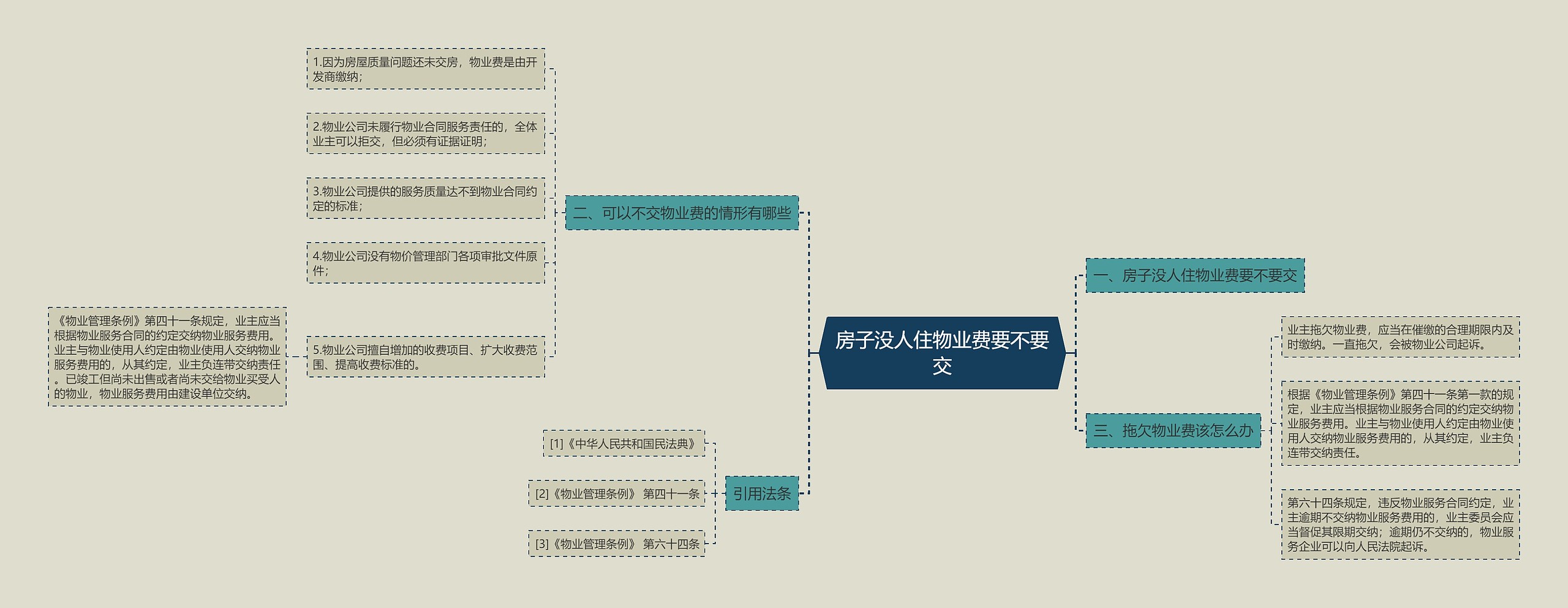Open the reference [1]《中华人民共和国民法典》

tap(624, 444)
